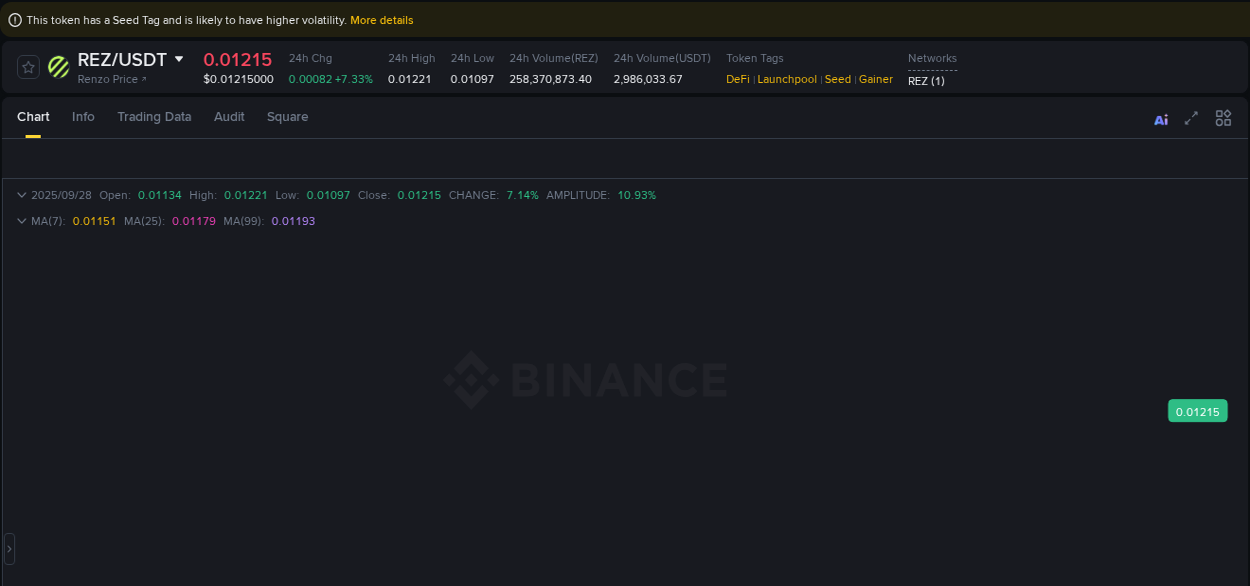The image size is (1250, 586).
Task: Open the Launchpool token tag
Action: 787,79
